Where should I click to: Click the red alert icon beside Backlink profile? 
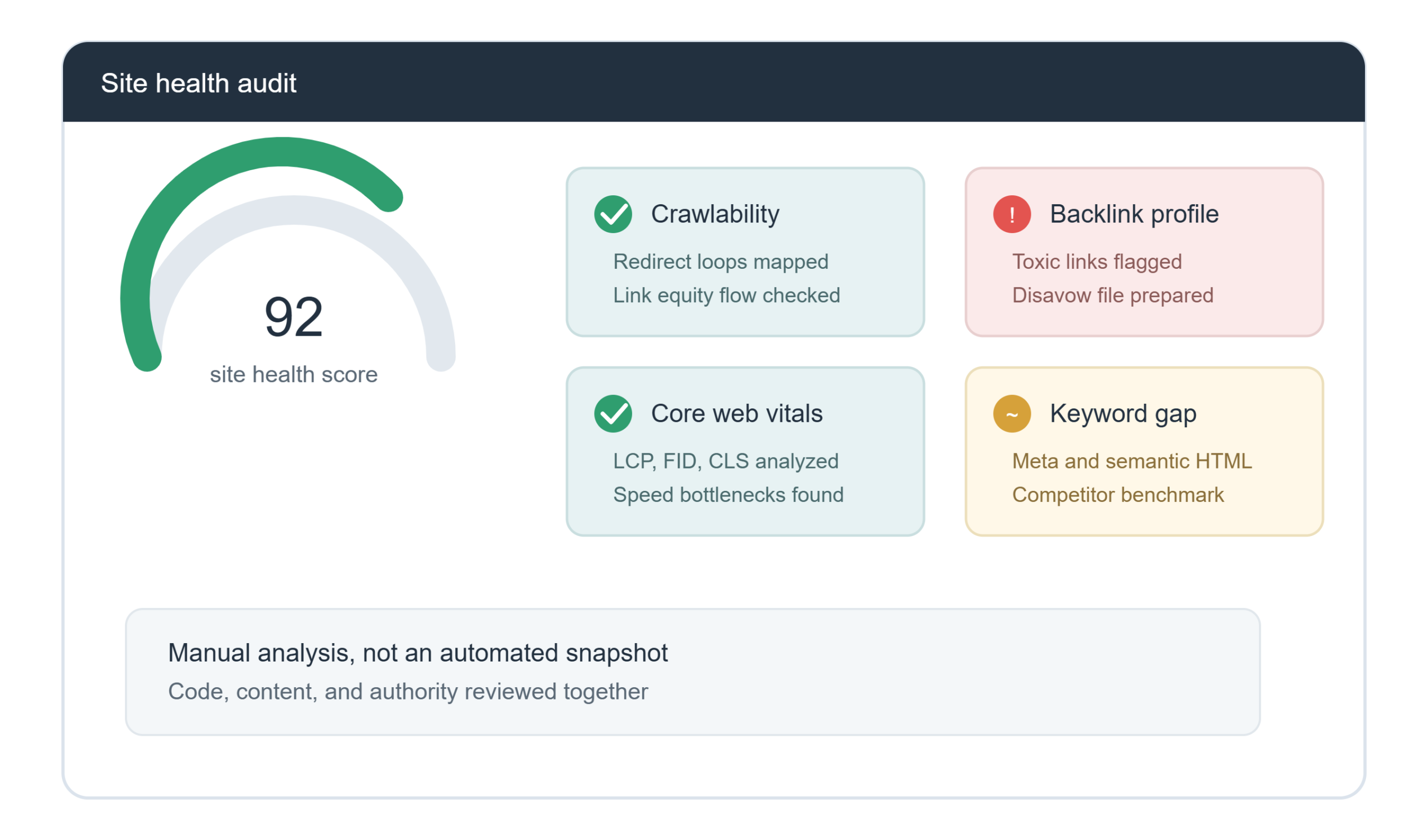[x=1012, y=214]
